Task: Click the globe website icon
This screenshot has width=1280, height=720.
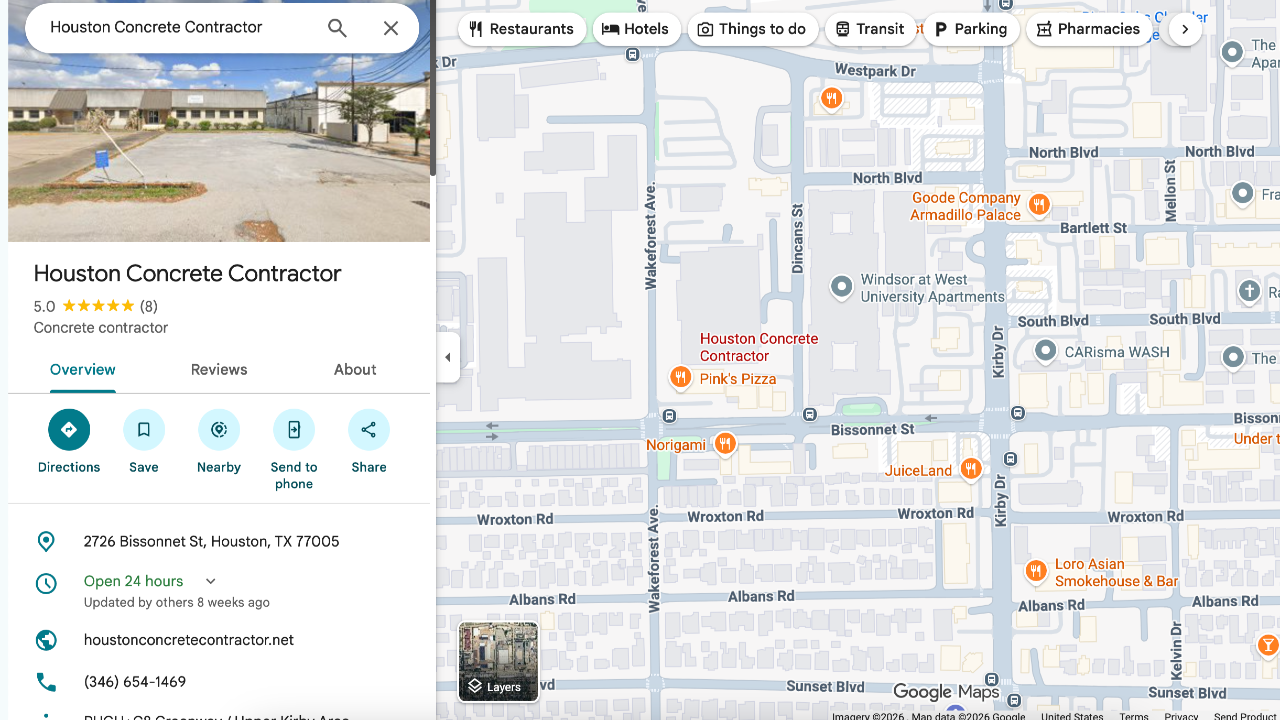Action: coord(46,640)
